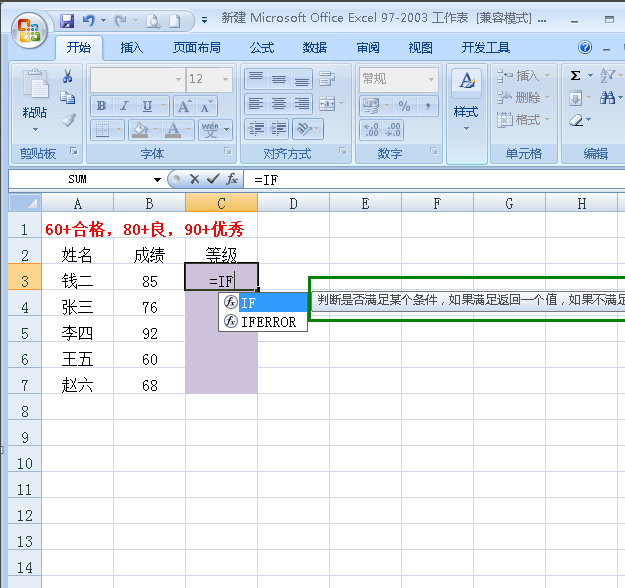Open the font size dropdown
The height and width of the screenshot is (588, 625).
click(225, 79)
